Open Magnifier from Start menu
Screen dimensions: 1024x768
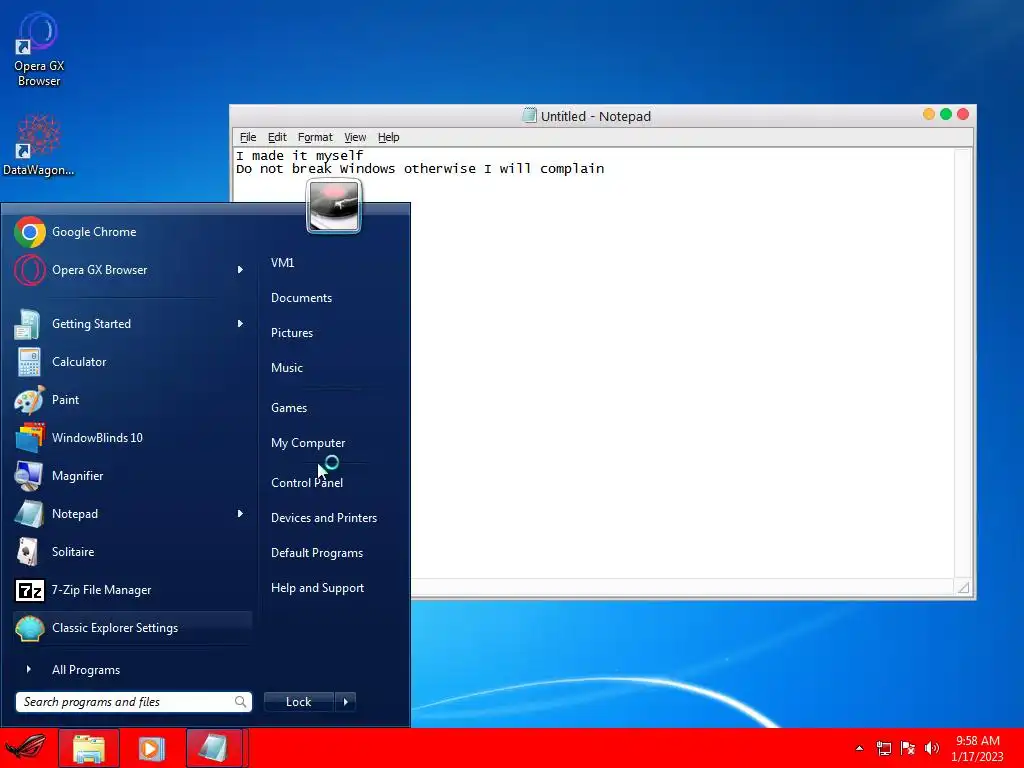click(132, 475)
